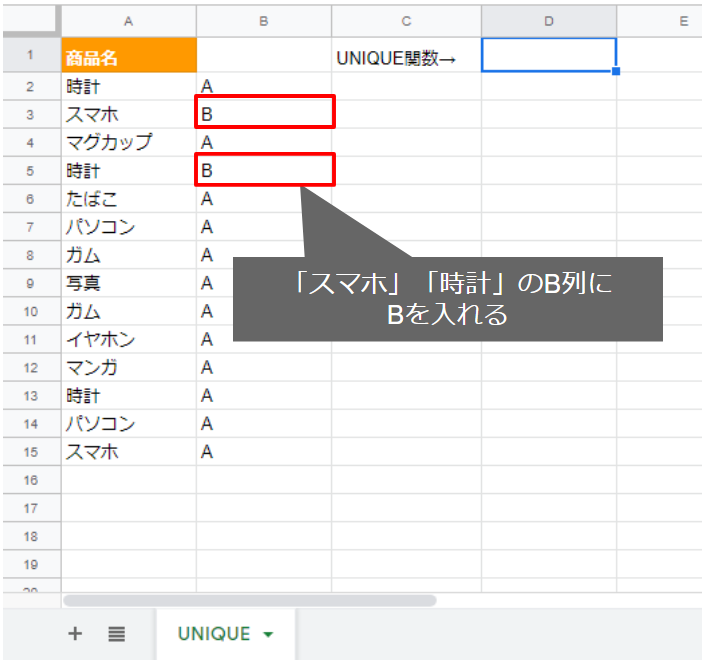Select the スマホ cell in row 3
The width and height of the screenshot is (702, 660).
click(x=129, y=115)
